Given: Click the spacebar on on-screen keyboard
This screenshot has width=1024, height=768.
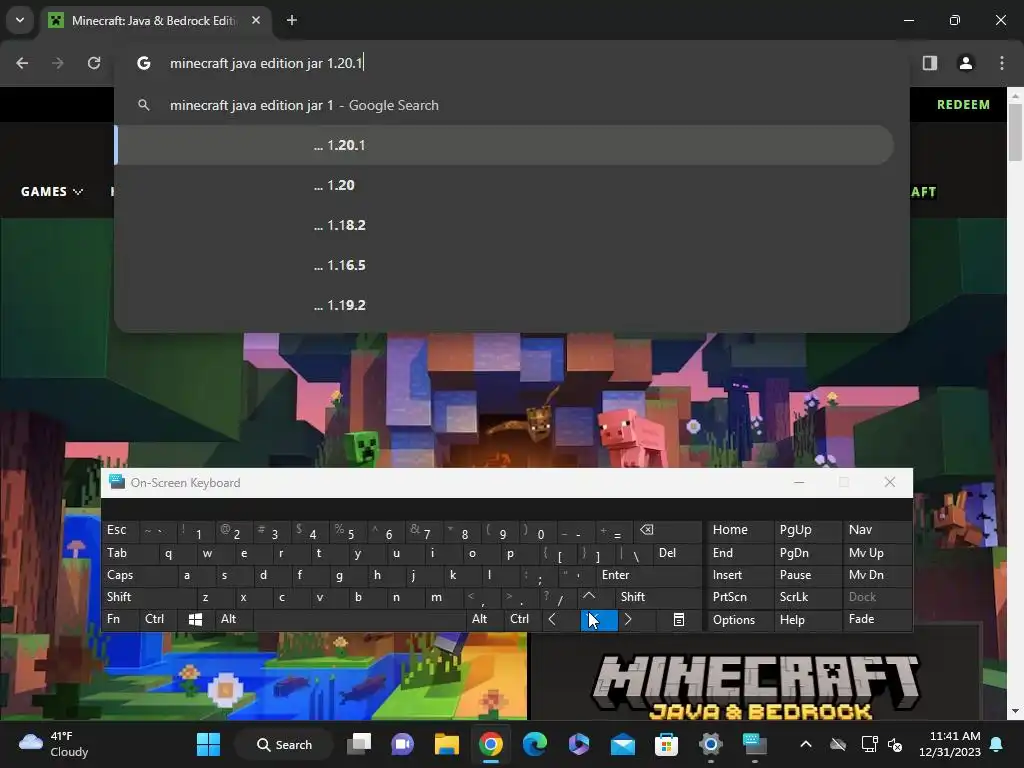Looking at the screenshot, I should (x=359, y=619).
